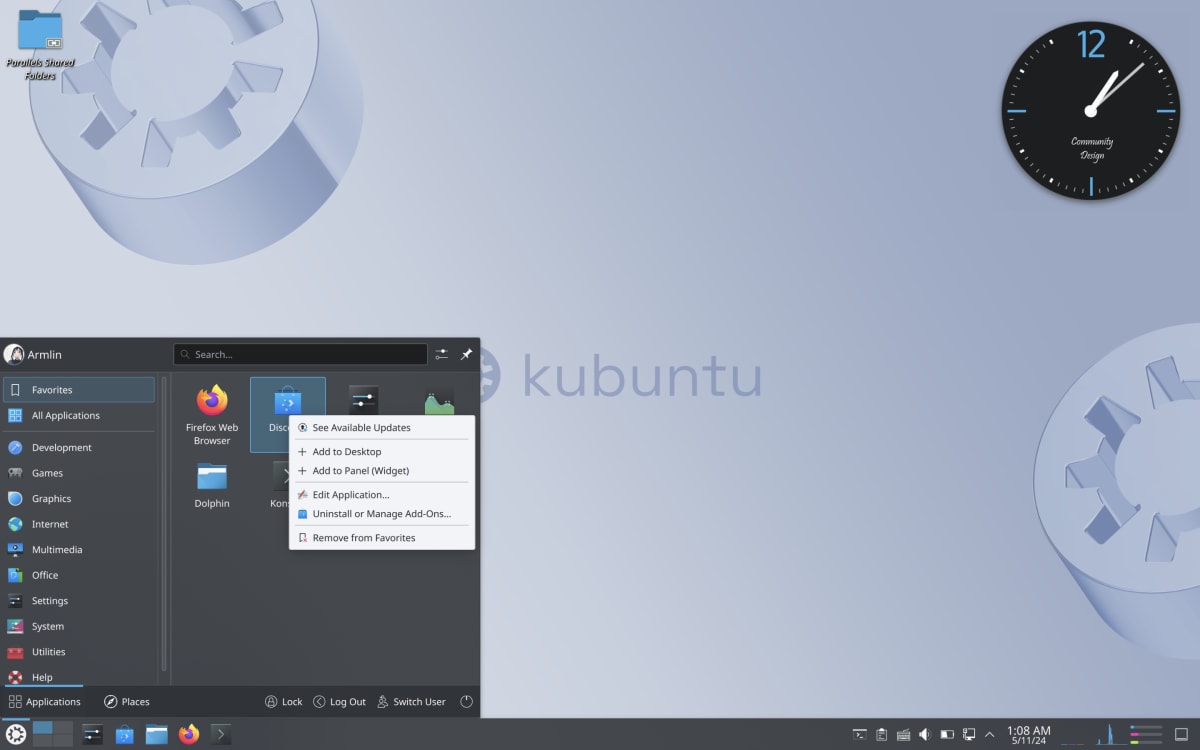
Task: Open the network connections tray icon
Action: (969, 735)
